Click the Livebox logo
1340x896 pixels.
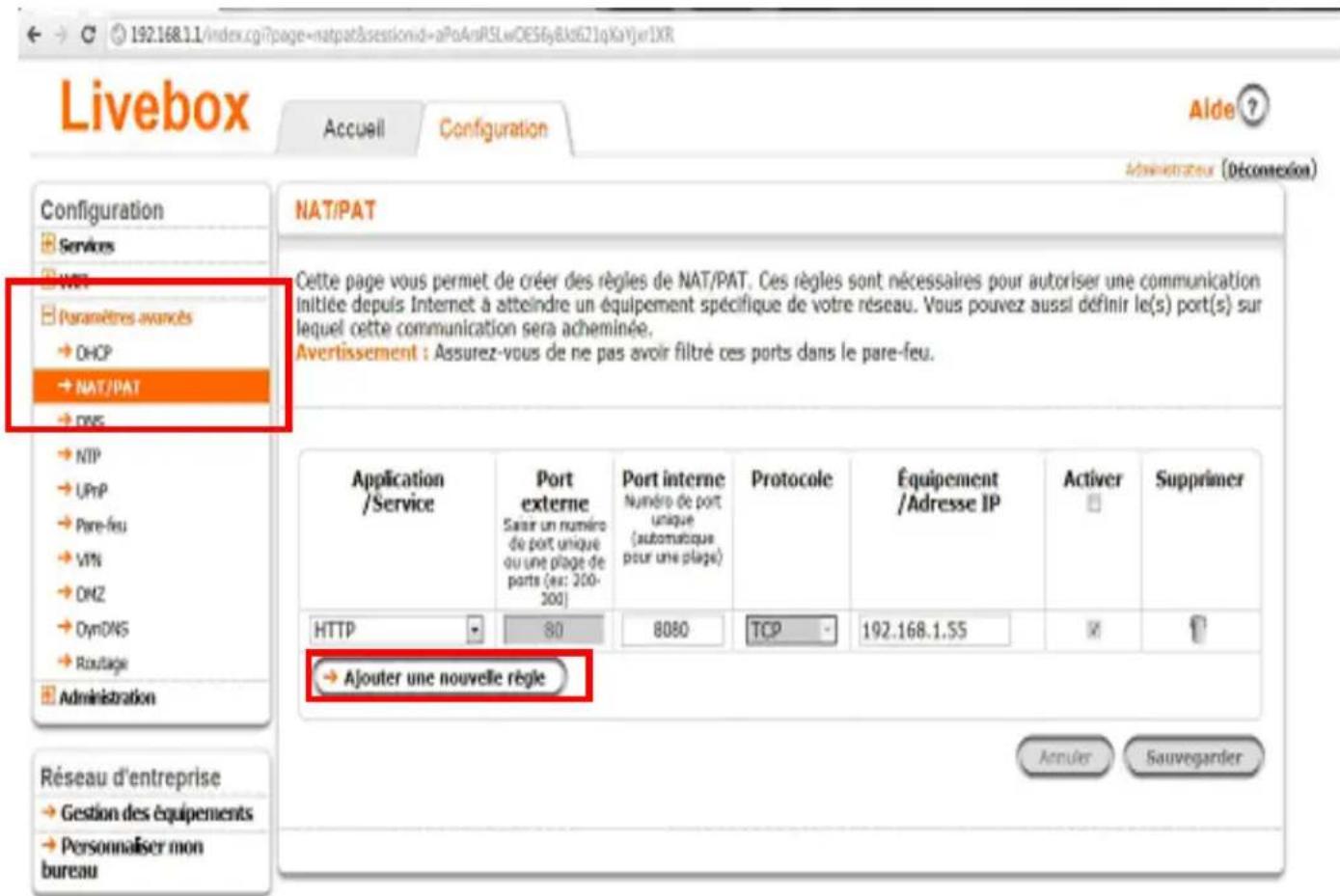(x=154, y=106)
